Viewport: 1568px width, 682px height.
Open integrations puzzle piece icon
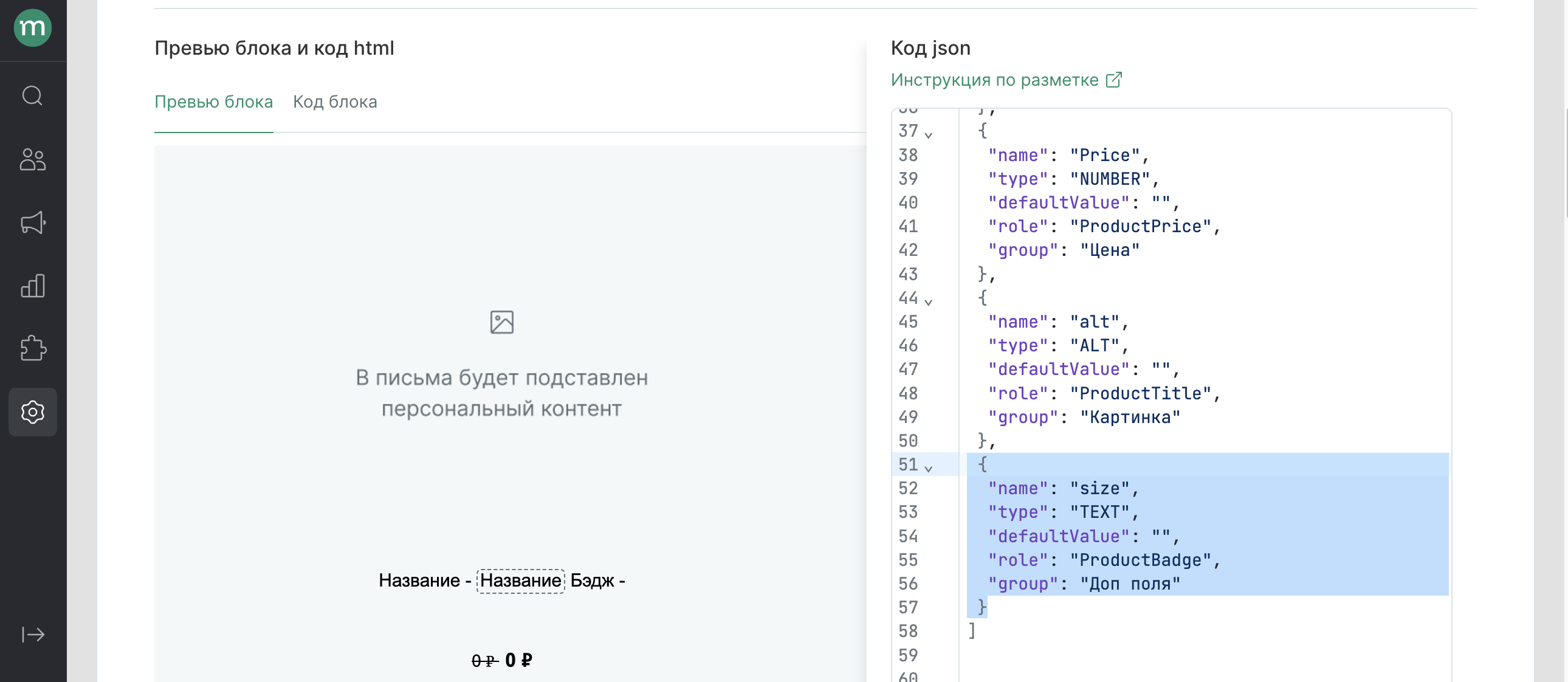[x=33, y=348]
